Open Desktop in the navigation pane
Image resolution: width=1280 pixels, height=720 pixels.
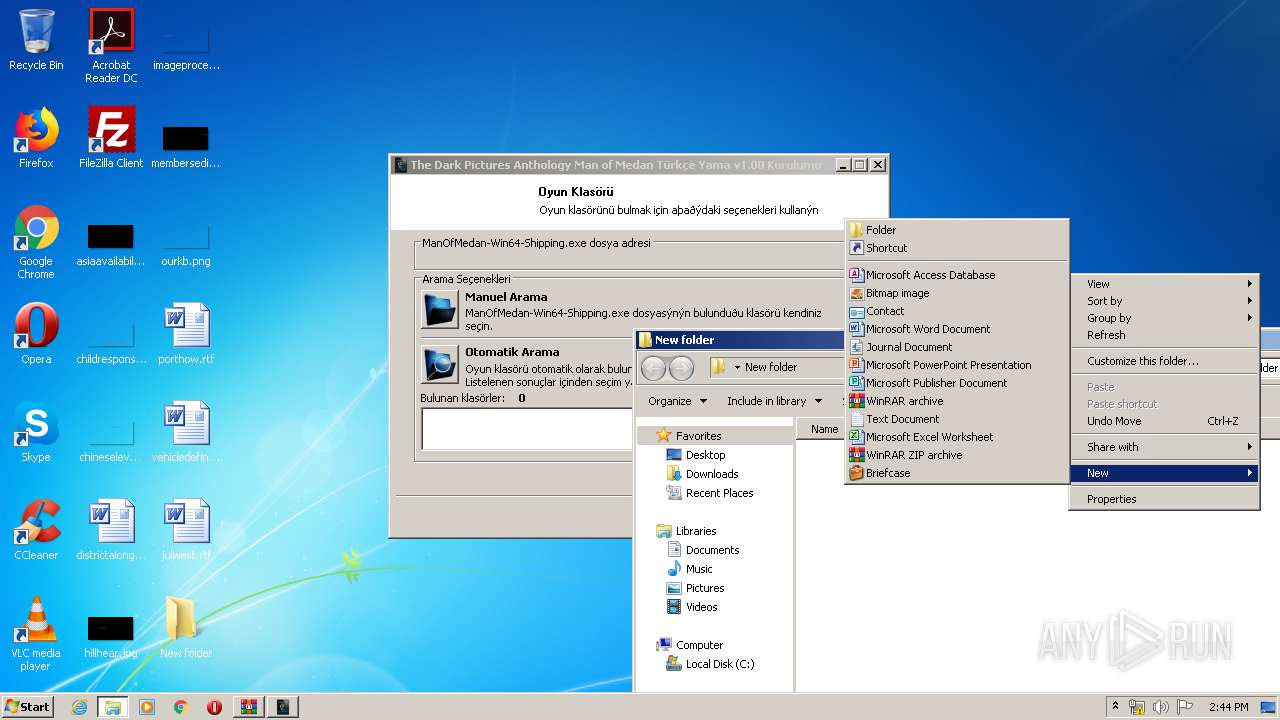(705, 455)
